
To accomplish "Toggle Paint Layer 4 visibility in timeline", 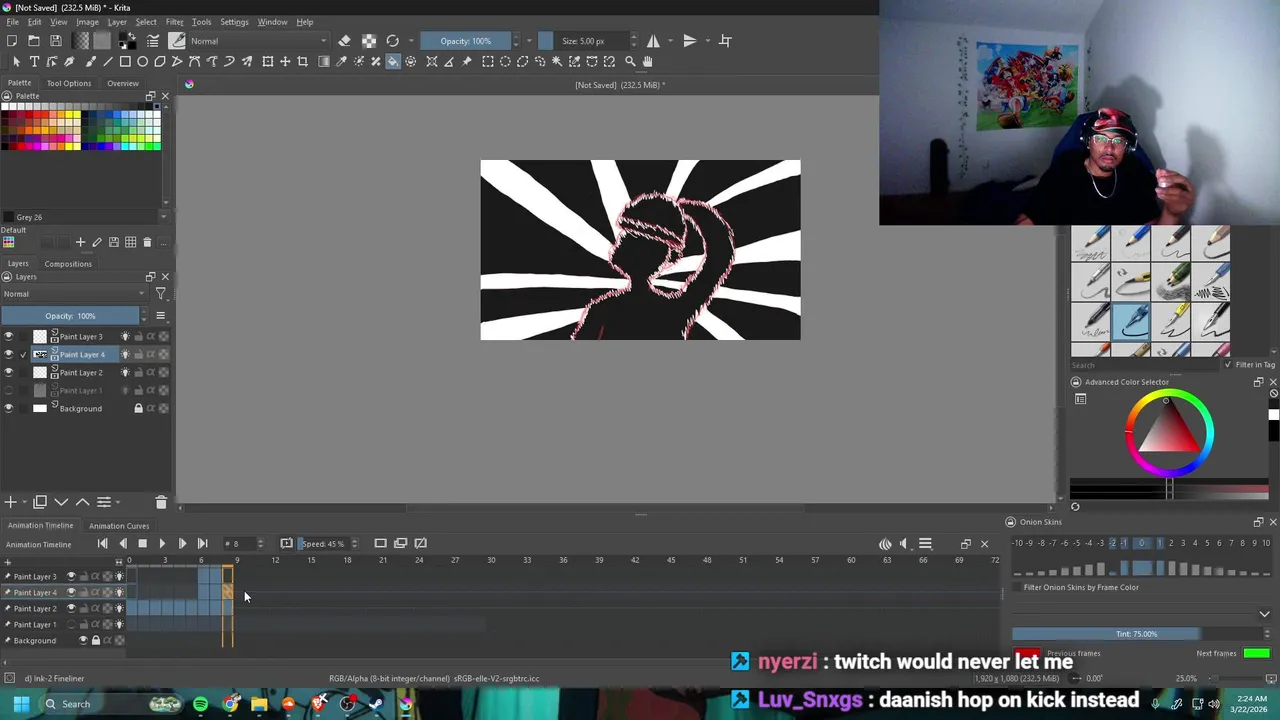I will [71, 592].
